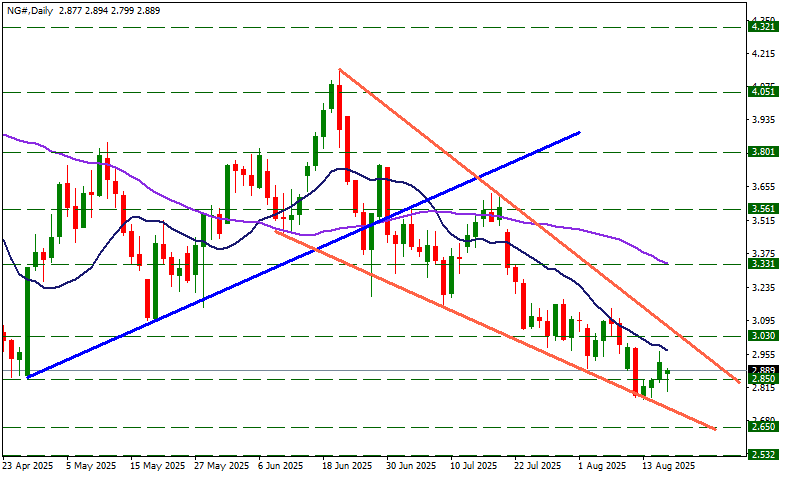Click the 30 Jun 2025 date label
Viewport: 786px width, 477px height.
pos(411,466)
